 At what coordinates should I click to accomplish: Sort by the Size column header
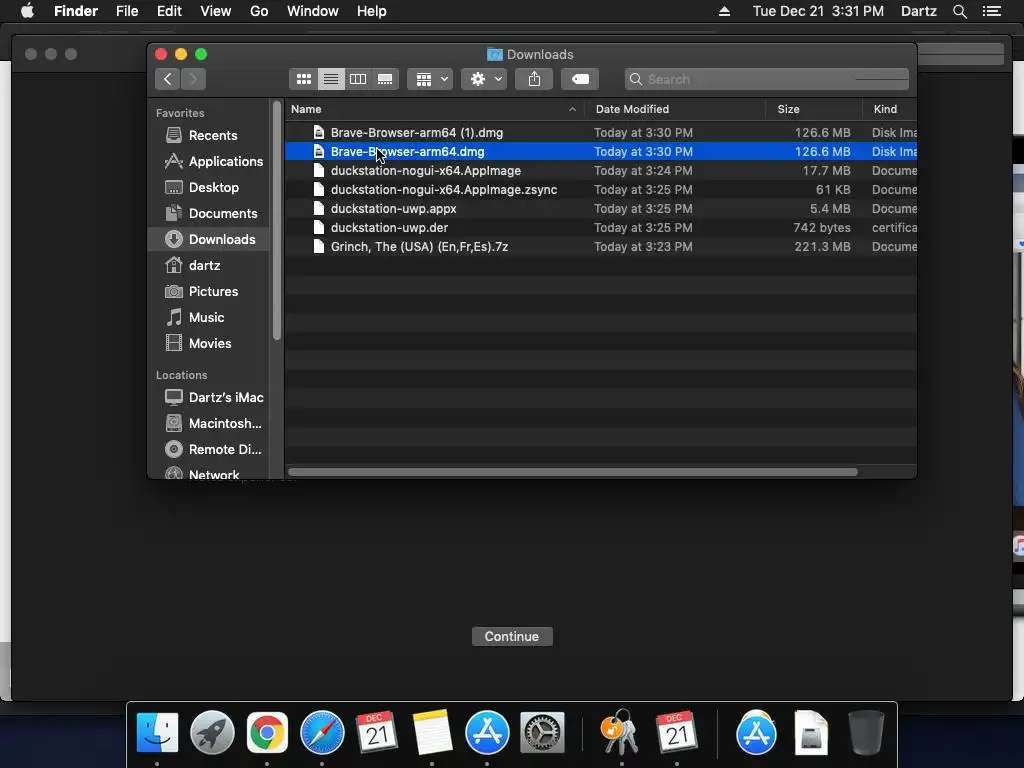pos(814,109)
